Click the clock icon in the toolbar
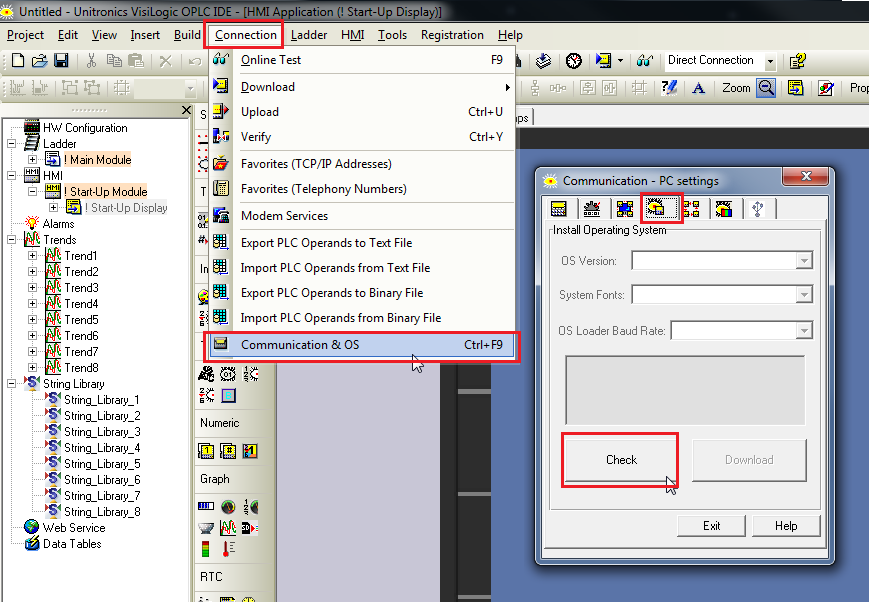Image resolution: width=869 pixels, height=602 pixels. (574, 60)
